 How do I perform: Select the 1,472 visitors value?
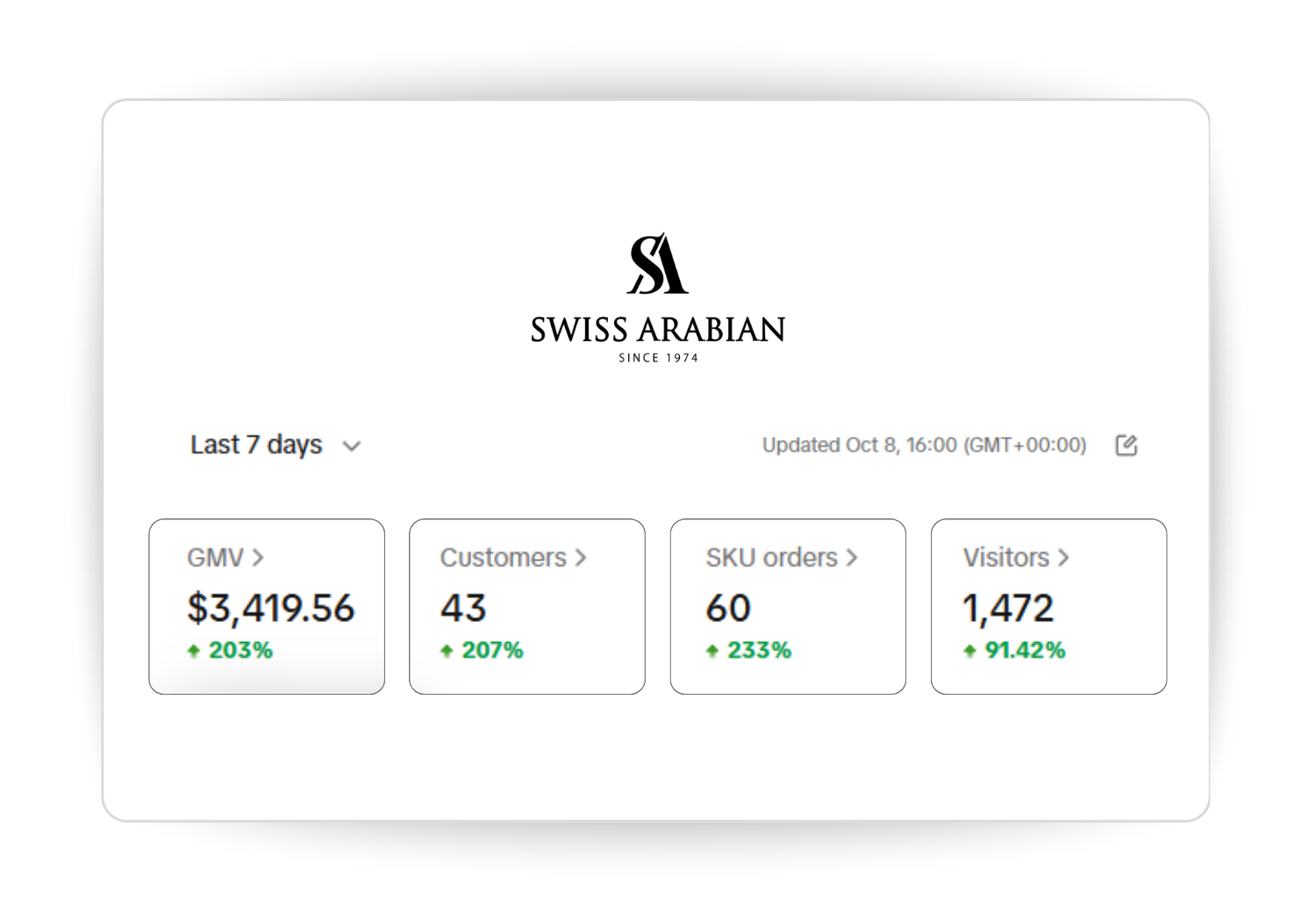point(1008,608)
